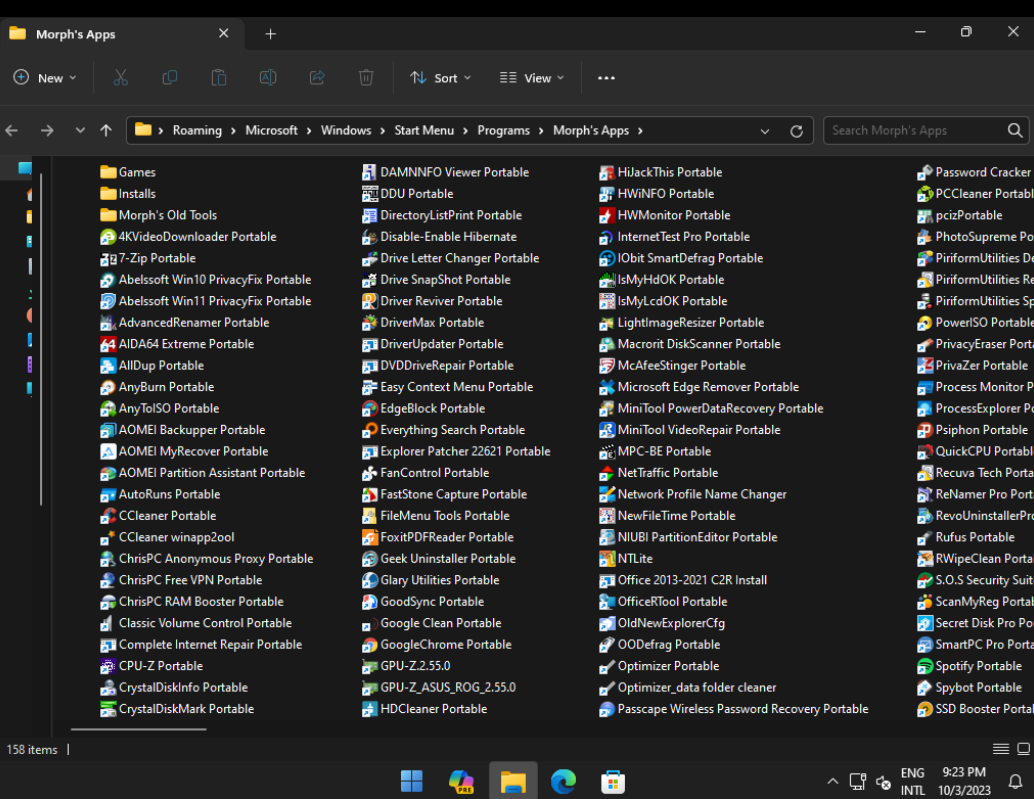Select CrystalDiskMark Portable shortcut
The image size is (1034, 799).
click(x=177, y=709)
